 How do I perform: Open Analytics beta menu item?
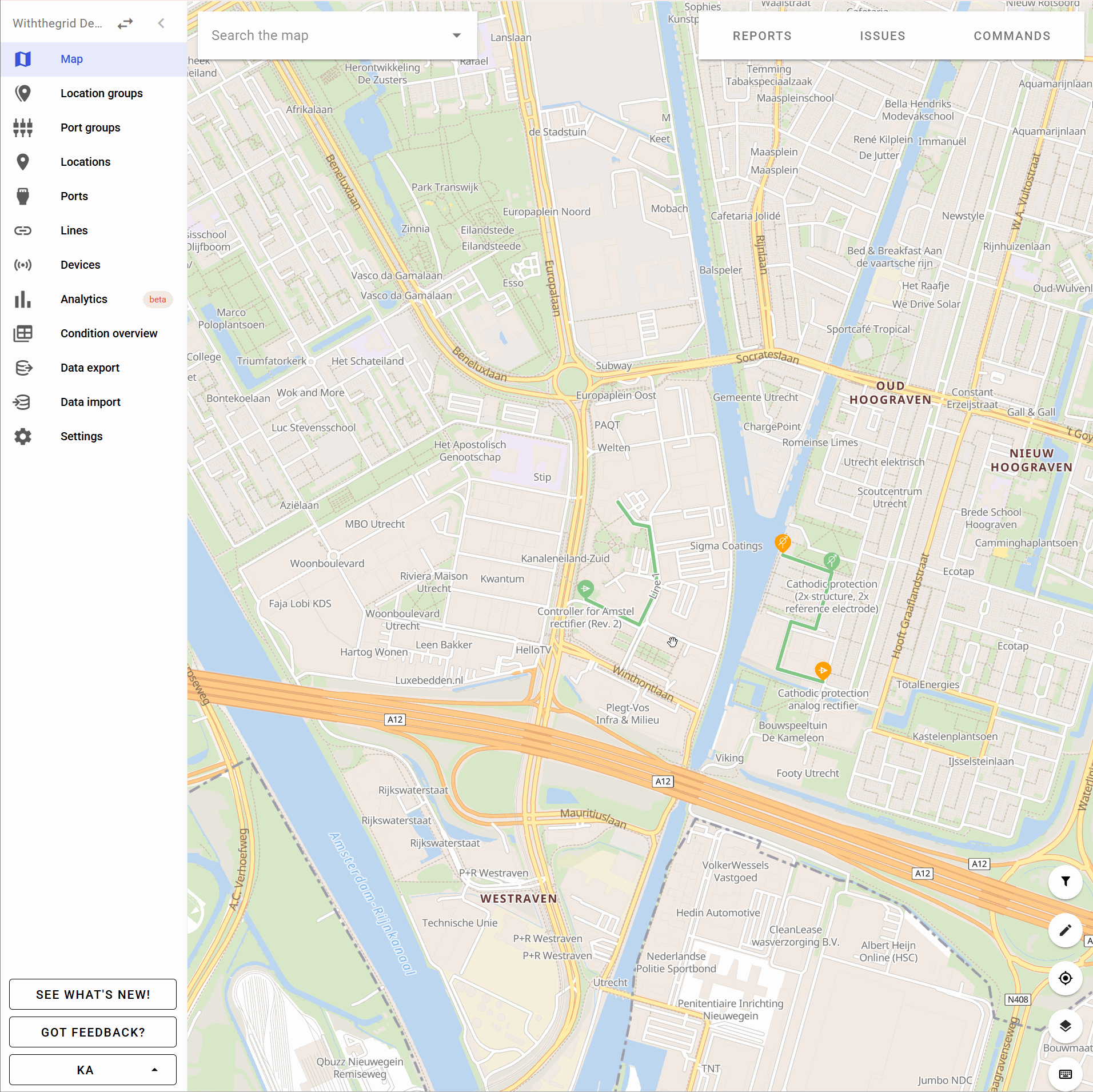click(x=84, y=299)
